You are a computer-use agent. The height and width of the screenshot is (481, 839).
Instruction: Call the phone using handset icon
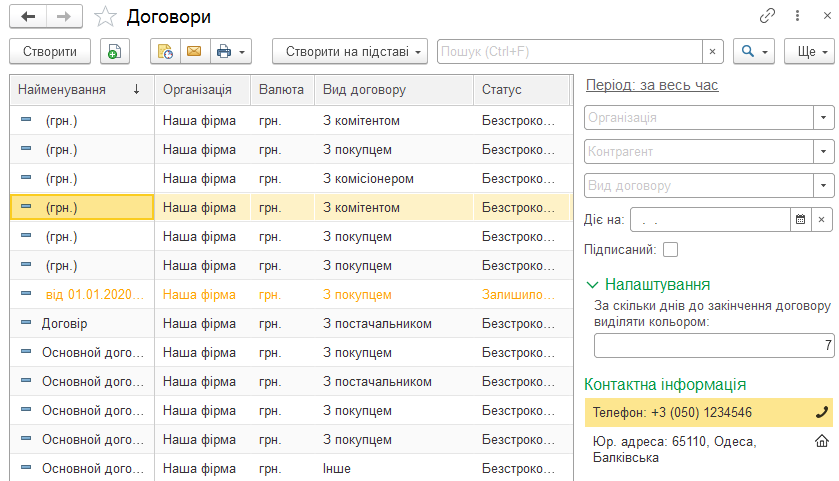821,412
